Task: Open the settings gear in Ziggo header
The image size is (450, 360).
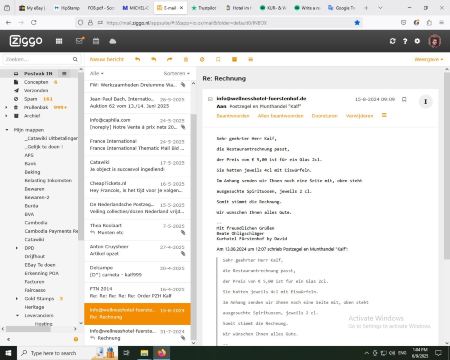Action: (417, 41)
